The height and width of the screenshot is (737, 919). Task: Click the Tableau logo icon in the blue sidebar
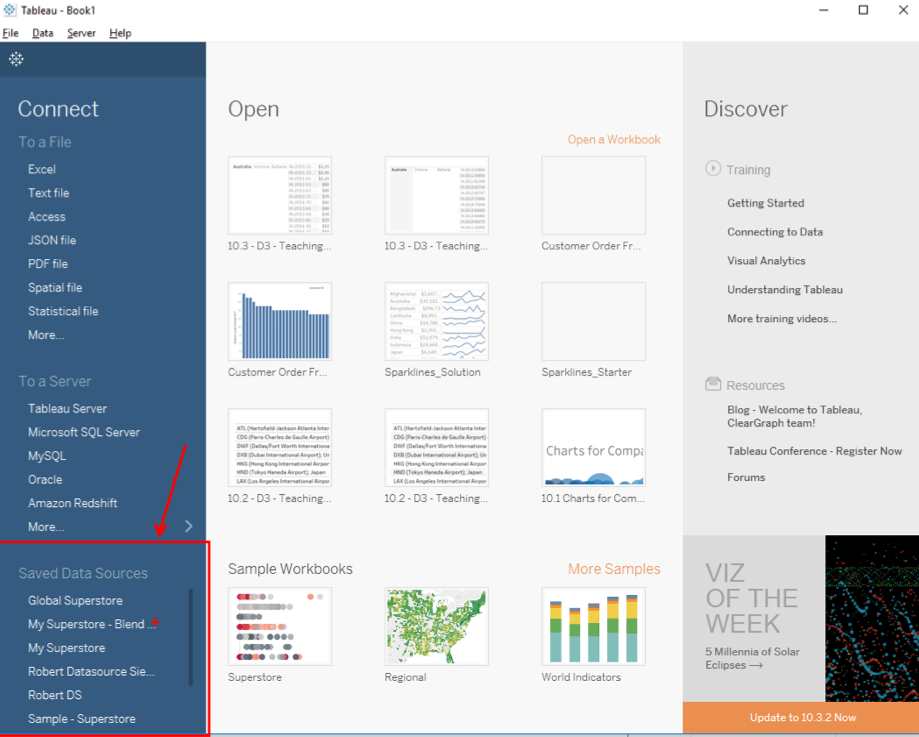15,59
